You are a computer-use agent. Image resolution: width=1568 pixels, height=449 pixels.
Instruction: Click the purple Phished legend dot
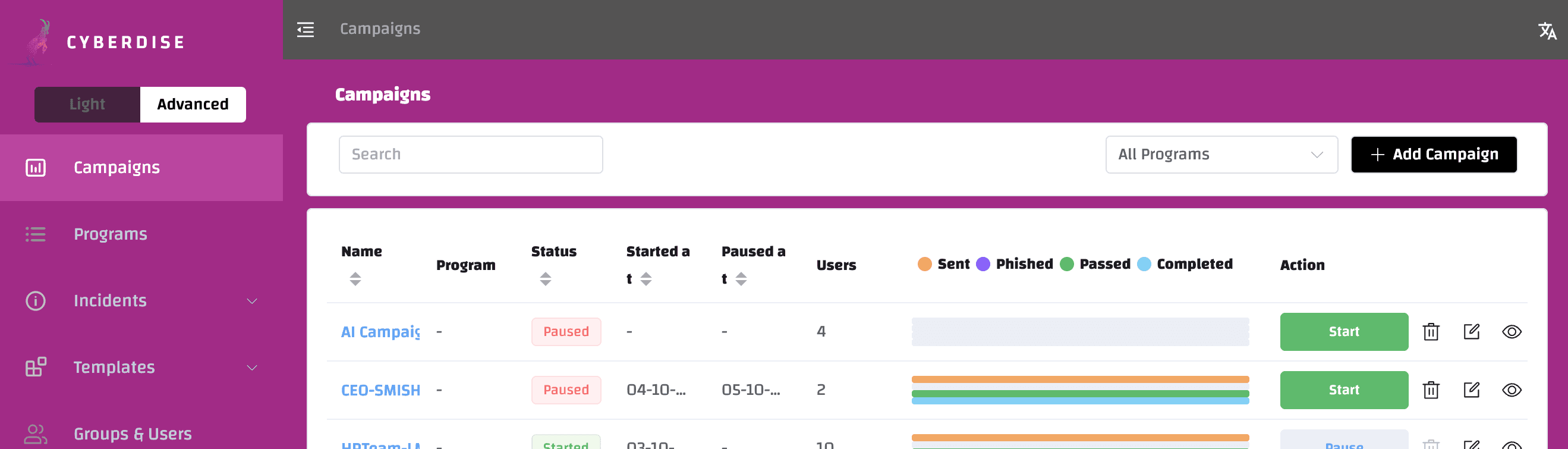coord(983,264)
